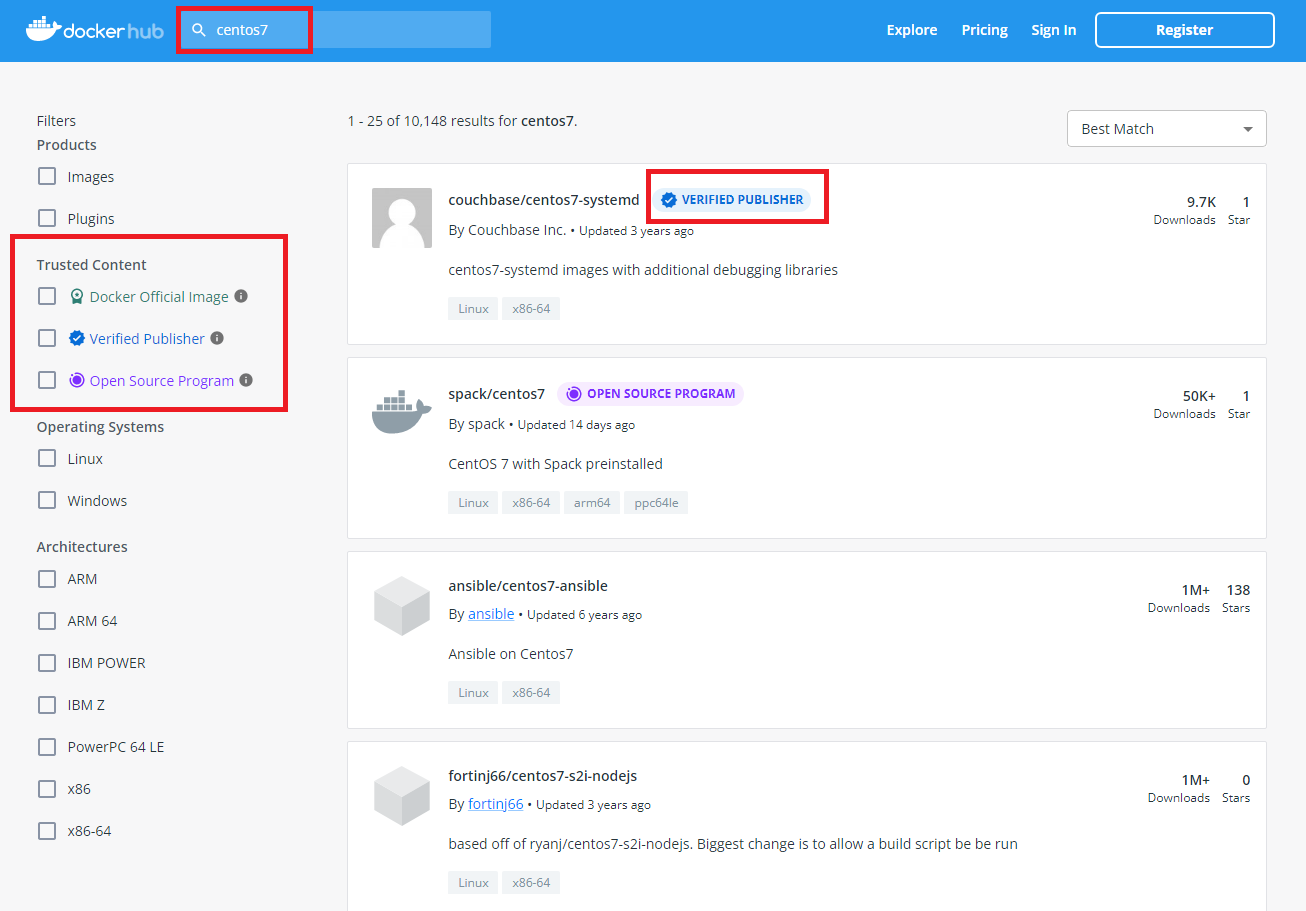Tick the Windows operating system checkbox
Image resolution: width=1306 pixels, height=911 pixels.
pos(47,500)
